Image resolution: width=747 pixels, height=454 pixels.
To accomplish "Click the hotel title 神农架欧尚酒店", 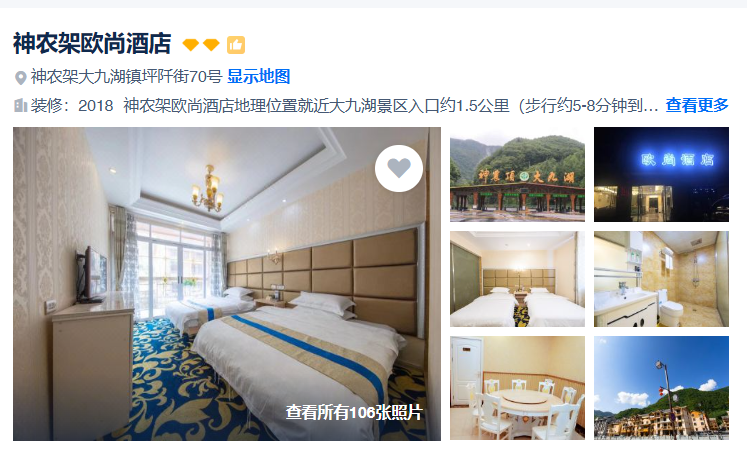I will click(92, 44).
